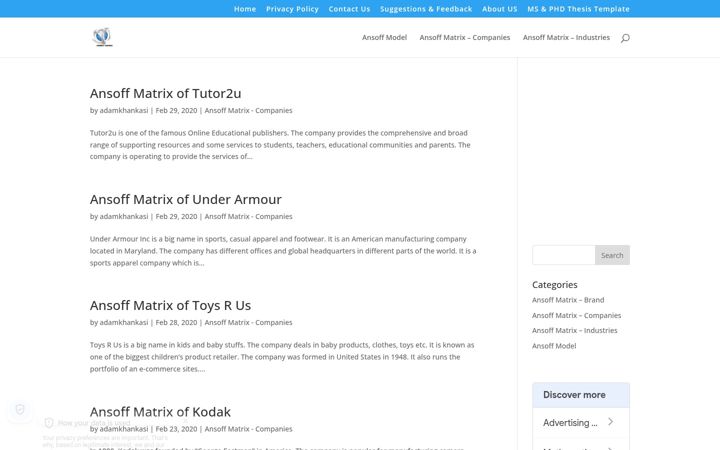Click the privacy shield icon at bottom left
Screen dimensions: 720x450
click(x=20, y=409)
